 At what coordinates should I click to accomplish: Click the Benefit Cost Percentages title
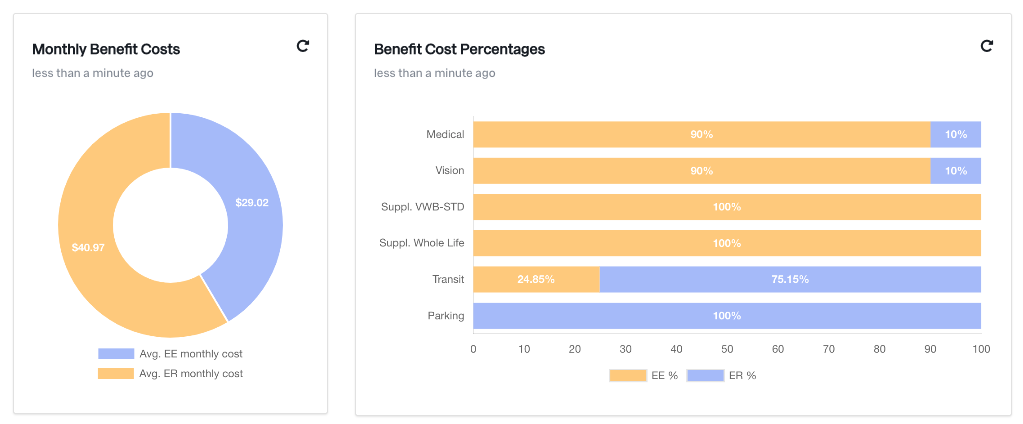(x=459, y=49)
